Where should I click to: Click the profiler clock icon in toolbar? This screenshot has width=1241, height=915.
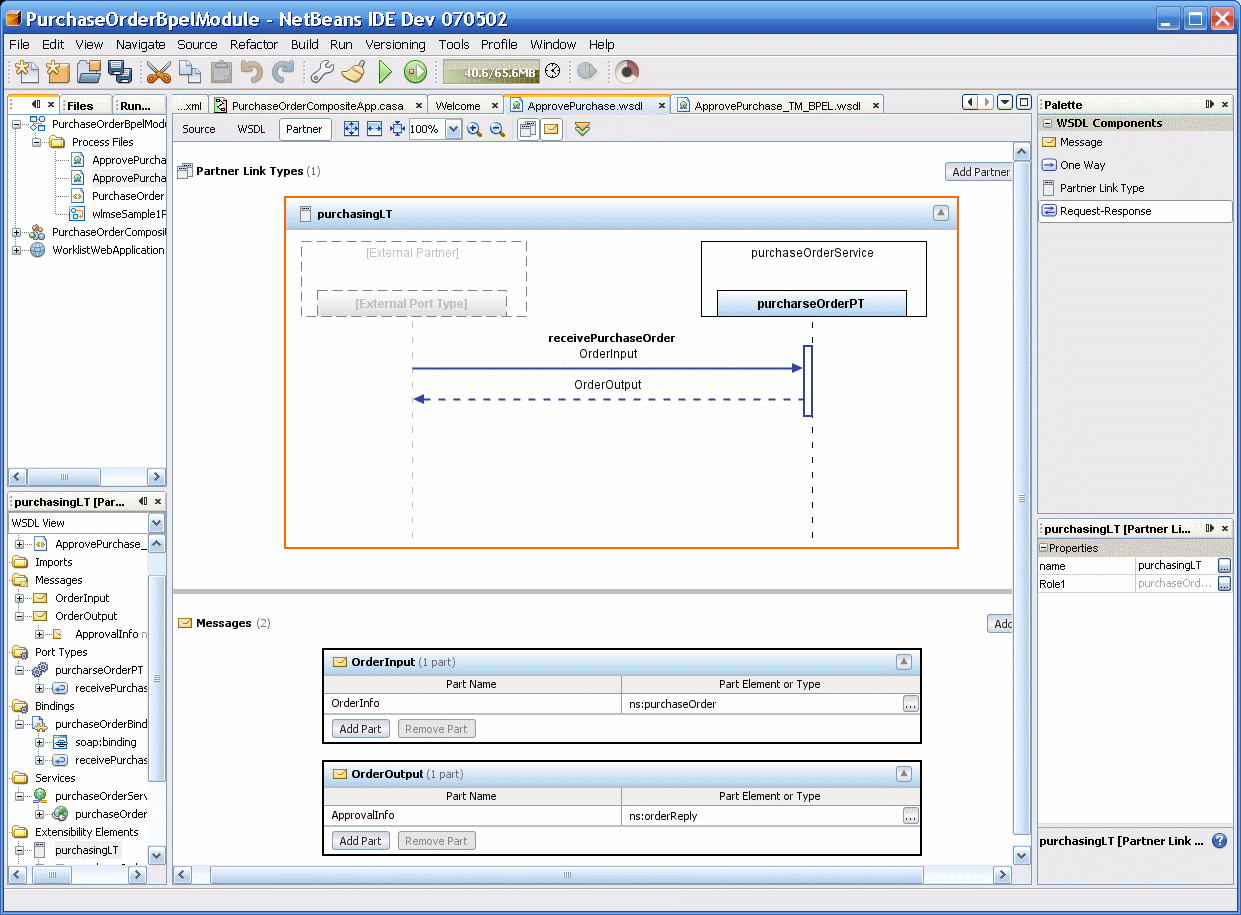point(552,71)
